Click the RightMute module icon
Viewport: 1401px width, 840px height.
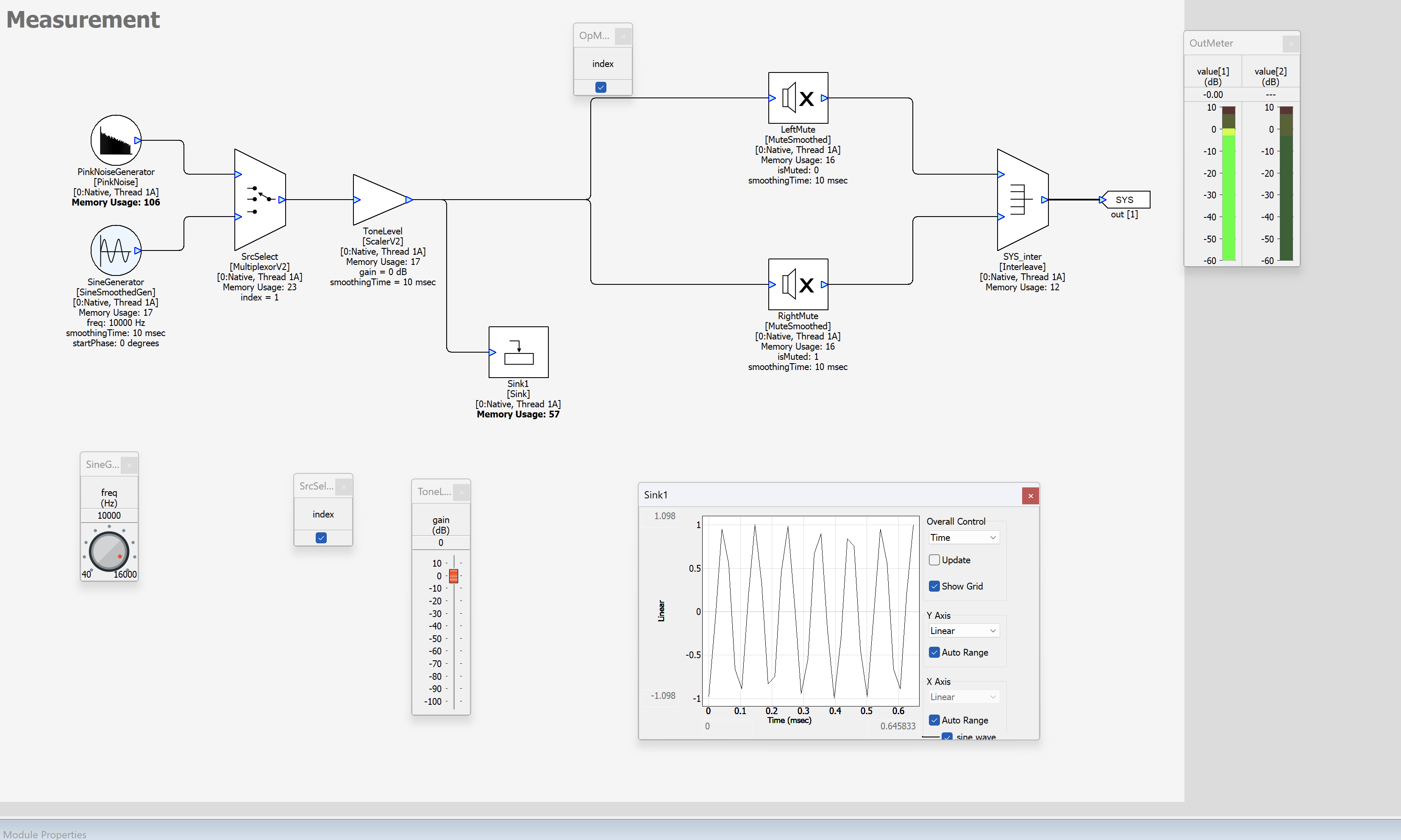[798, 285]
